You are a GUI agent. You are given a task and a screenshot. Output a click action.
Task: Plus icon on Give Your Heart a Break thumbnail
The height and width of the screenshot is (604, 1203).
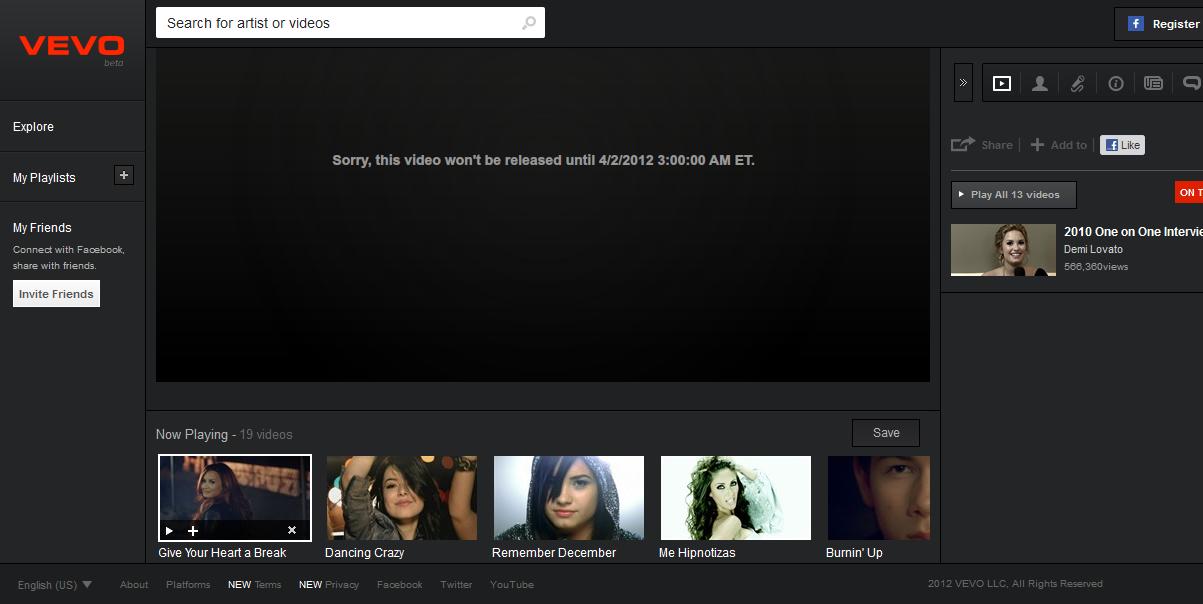(193, 531)
